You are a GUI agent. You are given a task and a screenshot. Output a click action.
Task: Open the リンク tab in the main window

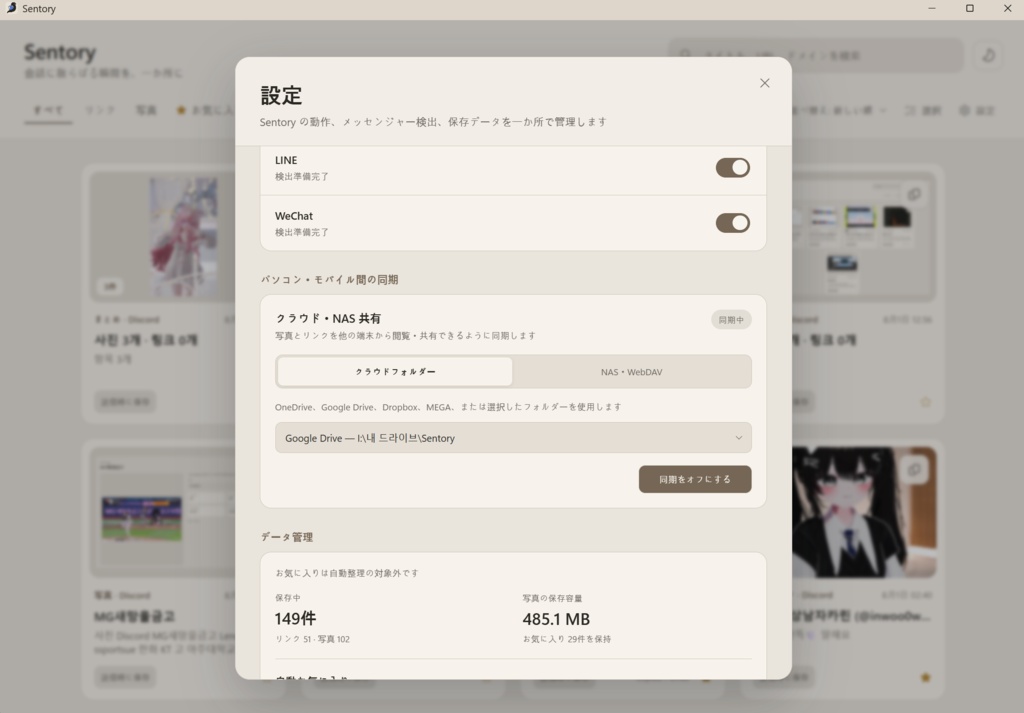(x=100, y=110)
